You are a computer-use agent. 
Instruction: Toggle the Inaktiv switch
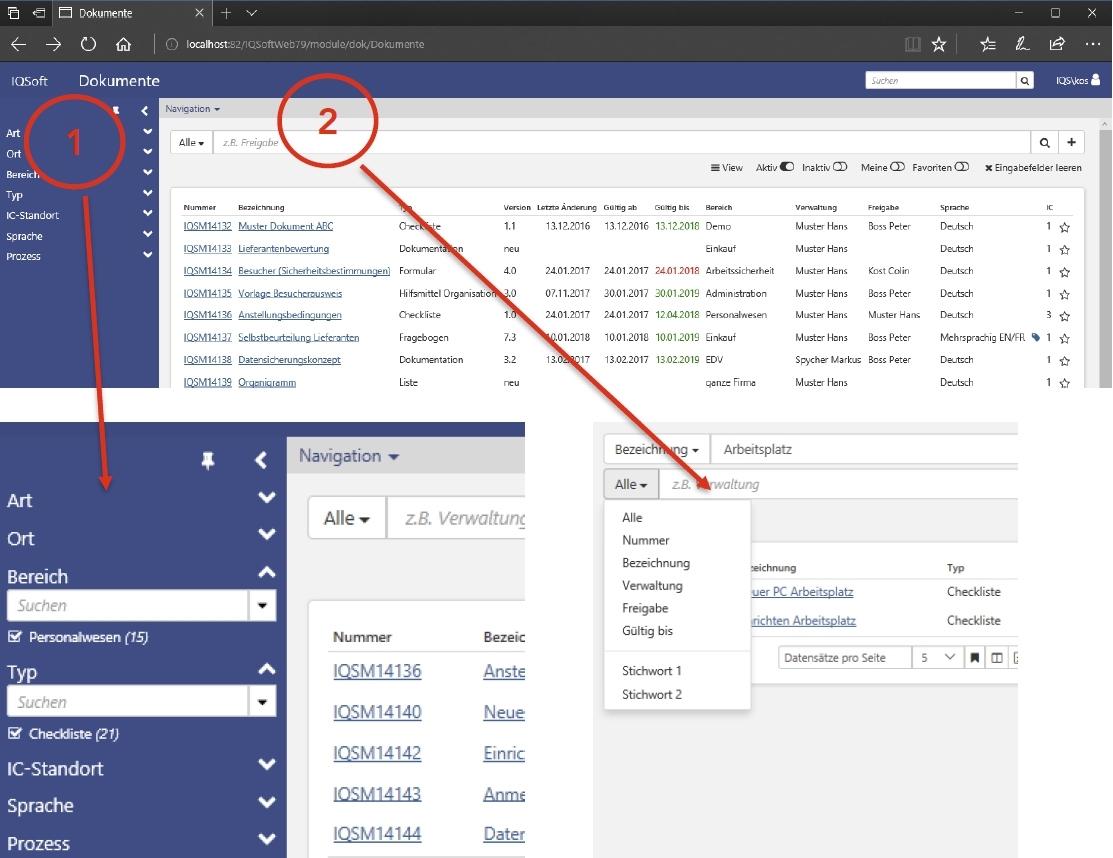point(840,167)
